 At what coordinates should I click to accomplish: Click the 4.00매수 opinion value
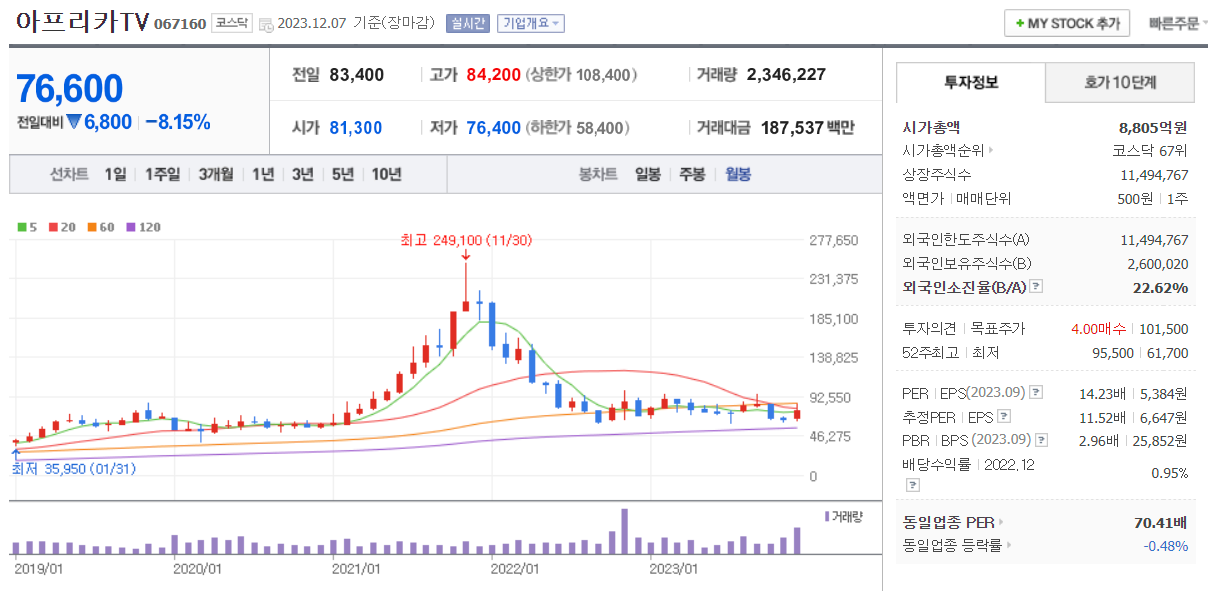pyautogui.click(x=1098, y=329)
